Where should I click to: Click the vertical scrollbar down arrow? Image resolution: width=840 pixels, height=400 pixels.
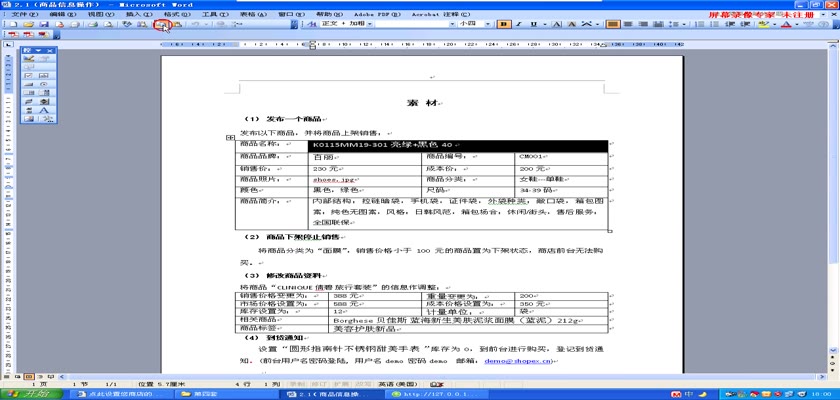[x=833, y=349]
